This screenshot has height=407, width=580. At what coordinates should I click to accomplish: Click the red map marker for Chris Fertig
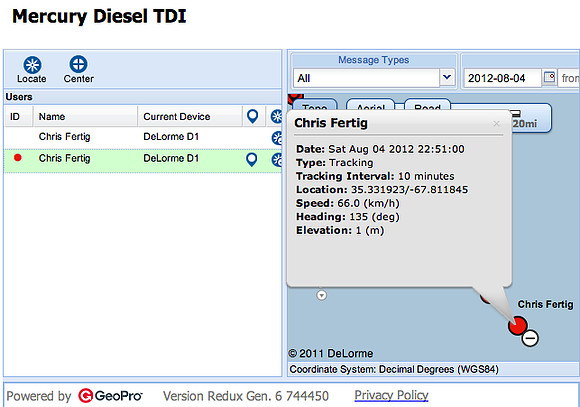click(517, 326)
